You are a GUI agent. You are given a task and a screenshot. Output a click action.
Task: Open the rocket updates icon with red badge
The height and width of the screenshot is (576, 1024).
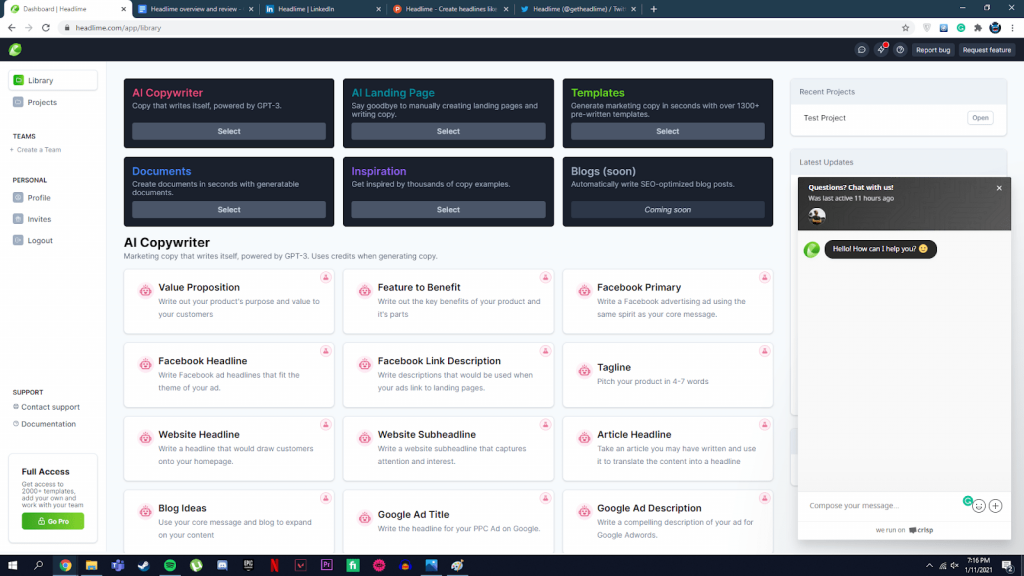[x=881, y=50]
